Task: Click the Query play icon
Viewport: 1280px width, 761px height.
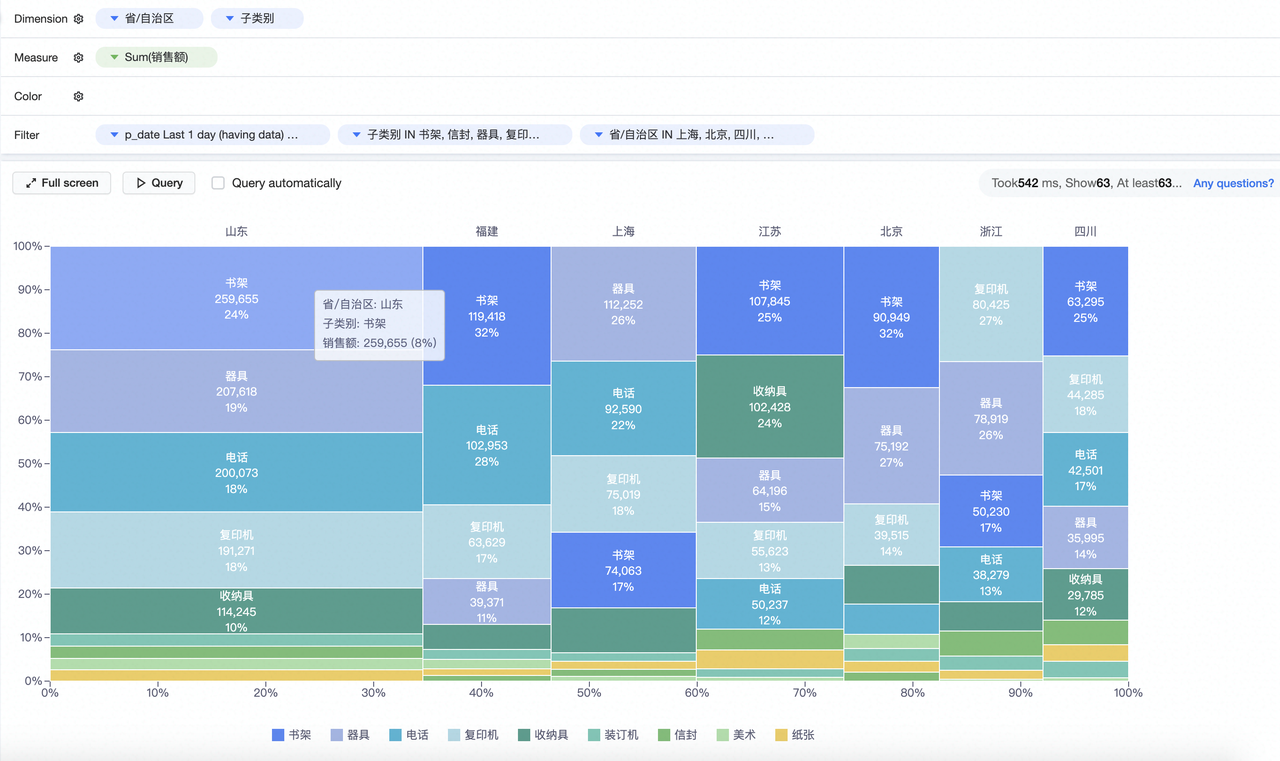Action: tap(141, 183)
